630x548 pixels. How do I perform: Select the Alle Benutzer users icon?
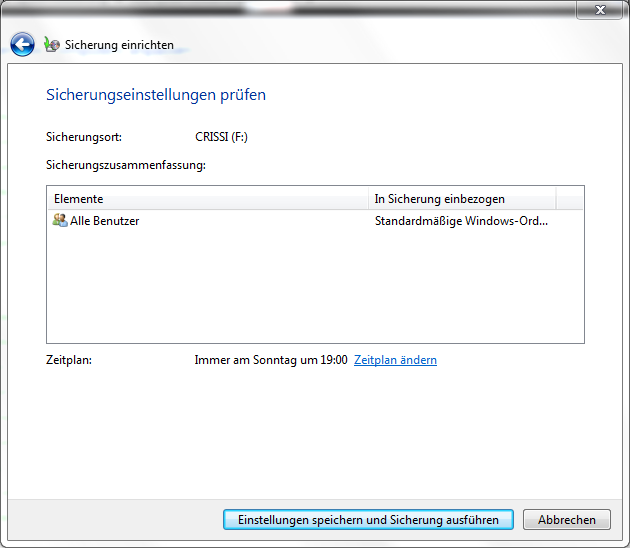[59, 220]
